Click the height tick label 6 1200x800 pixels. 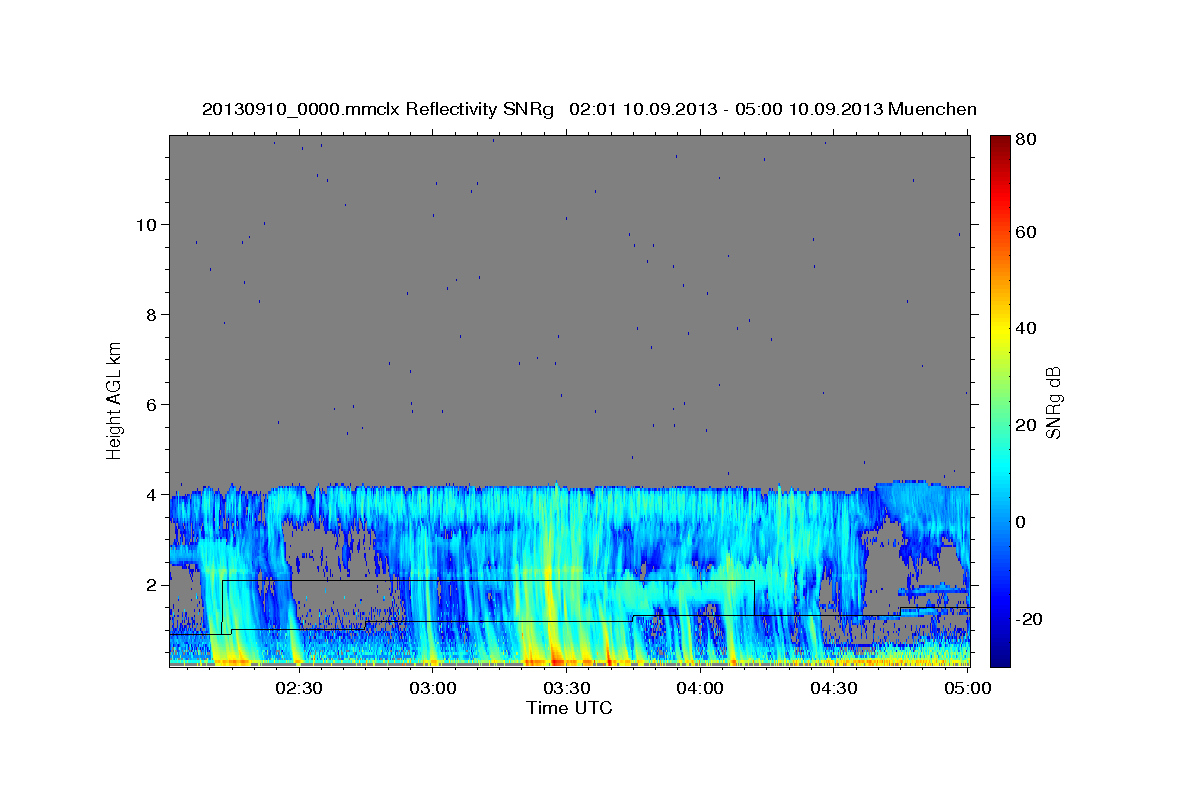151,404
